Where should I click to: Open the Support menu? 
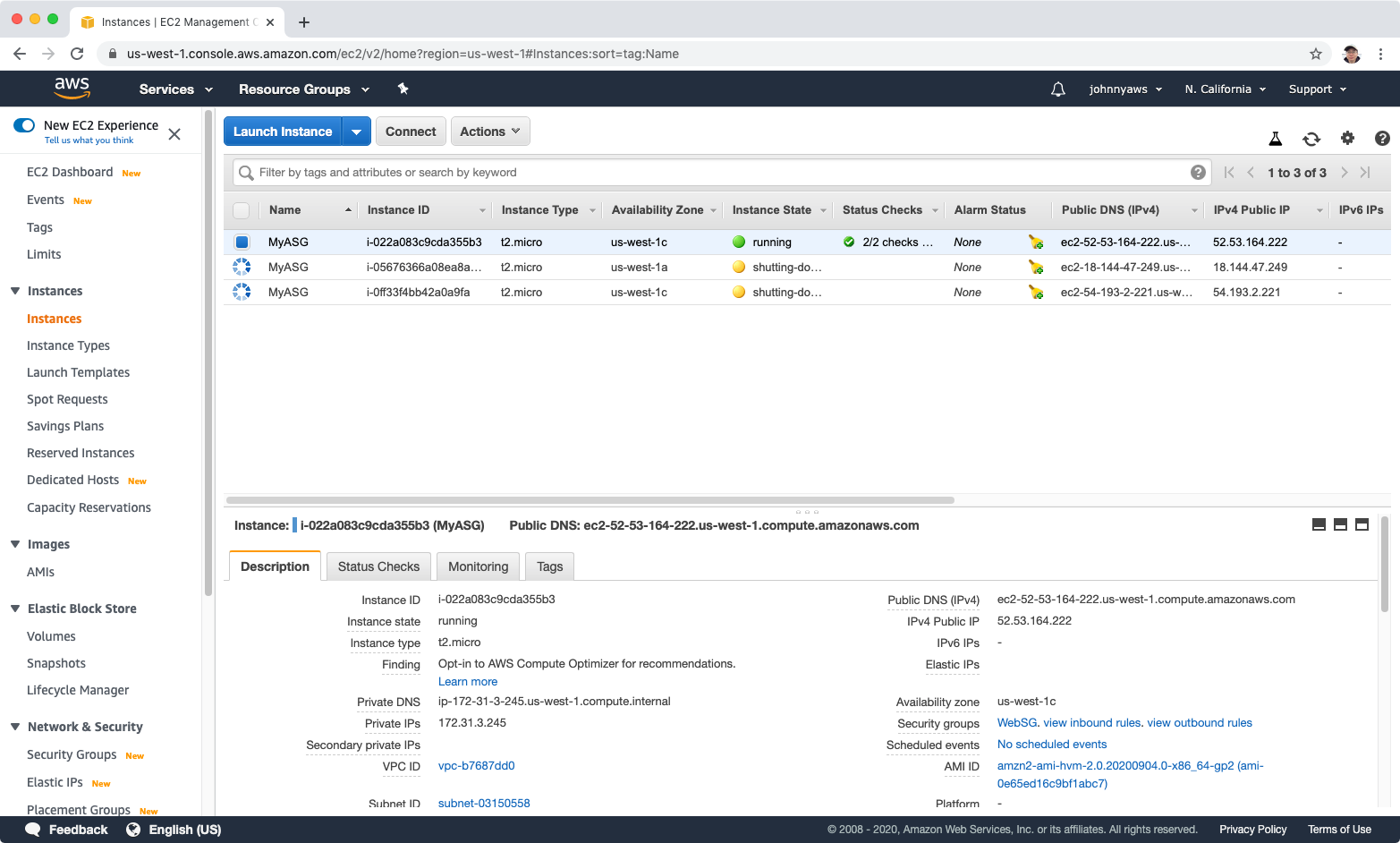pos(1317,89)
